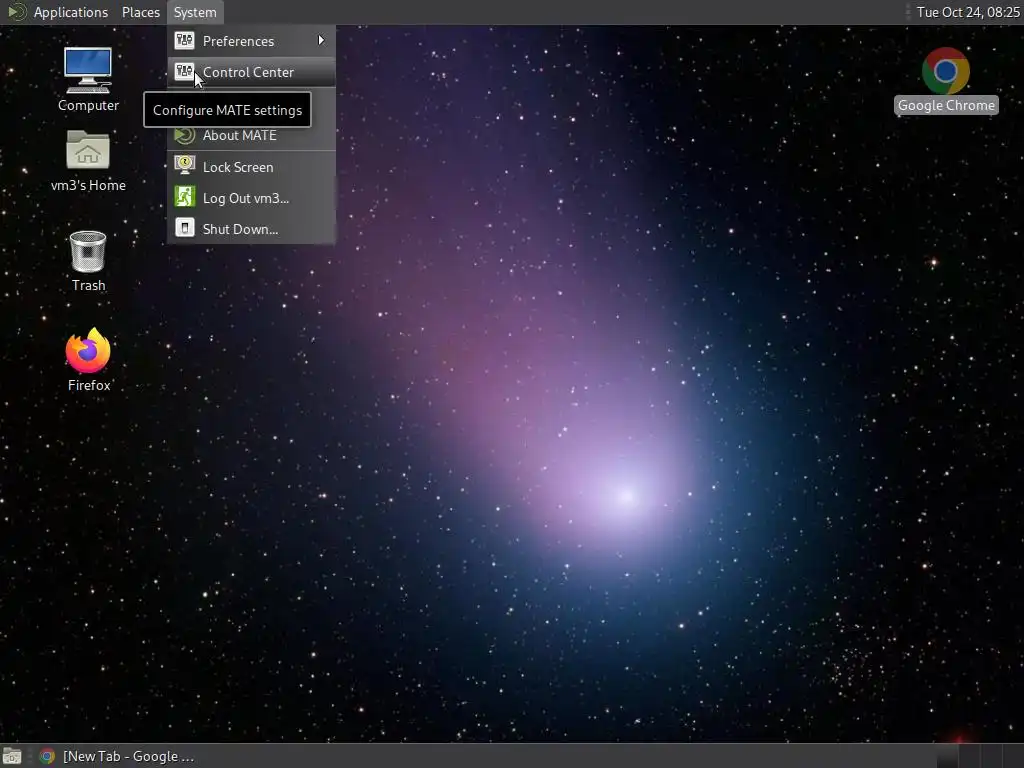This screenshot has height=768, width=1024.
Task: Click the Chrome icon in the taskbar
Action: click(x=46, y=756)
